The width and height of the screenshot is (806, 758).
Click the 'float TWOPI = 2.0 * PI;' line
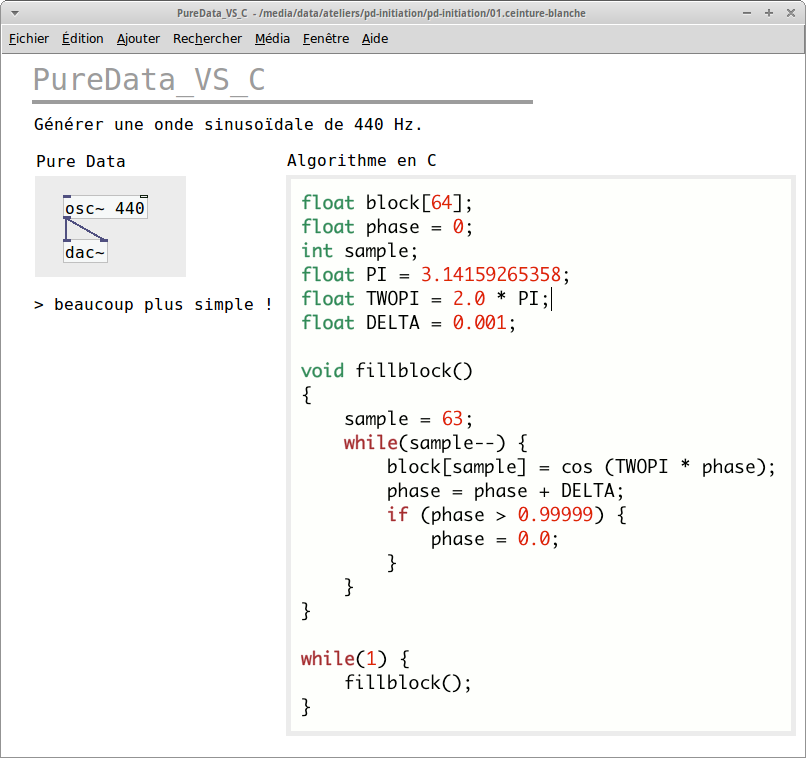426,299
